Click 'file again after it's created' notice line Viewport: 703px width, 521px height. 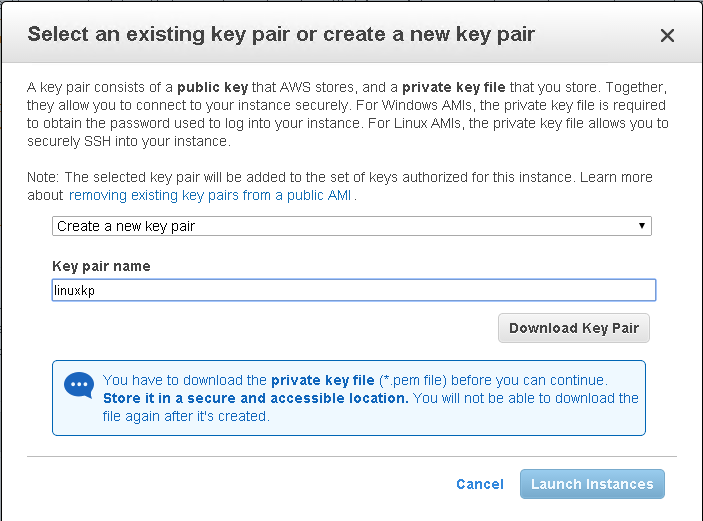pyautogui.click(x=186, y=417)
